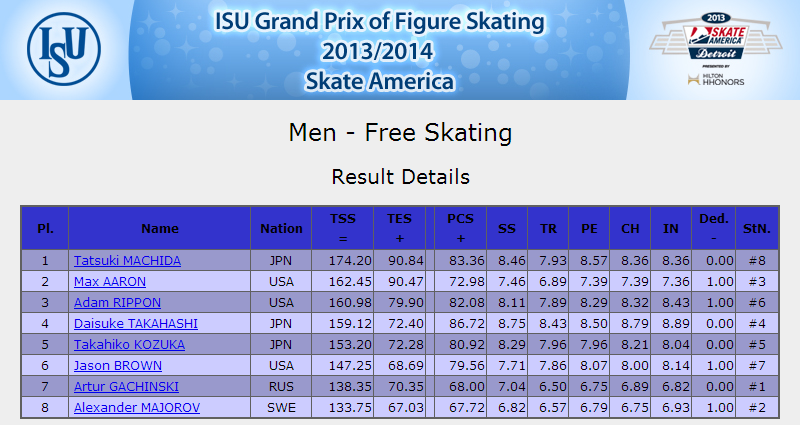800x425 pixels.
Task: Open Jason BROWN's profile link
Action: pyautogui.click(x=118, y=365)
